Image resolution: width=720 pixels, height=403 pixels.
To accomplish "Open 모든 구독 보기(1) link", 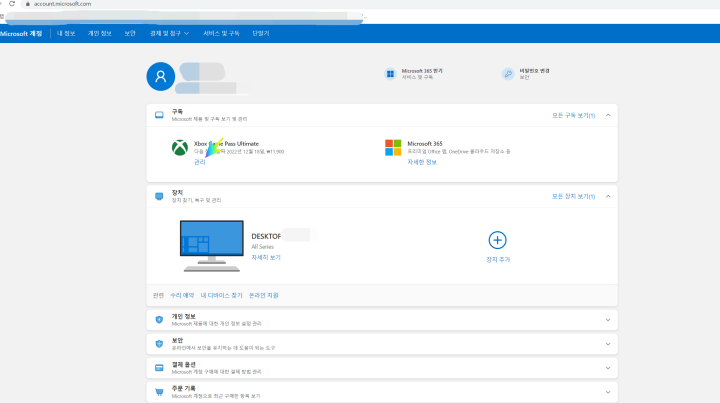I will pyautogui.click(x=574, y=115).
